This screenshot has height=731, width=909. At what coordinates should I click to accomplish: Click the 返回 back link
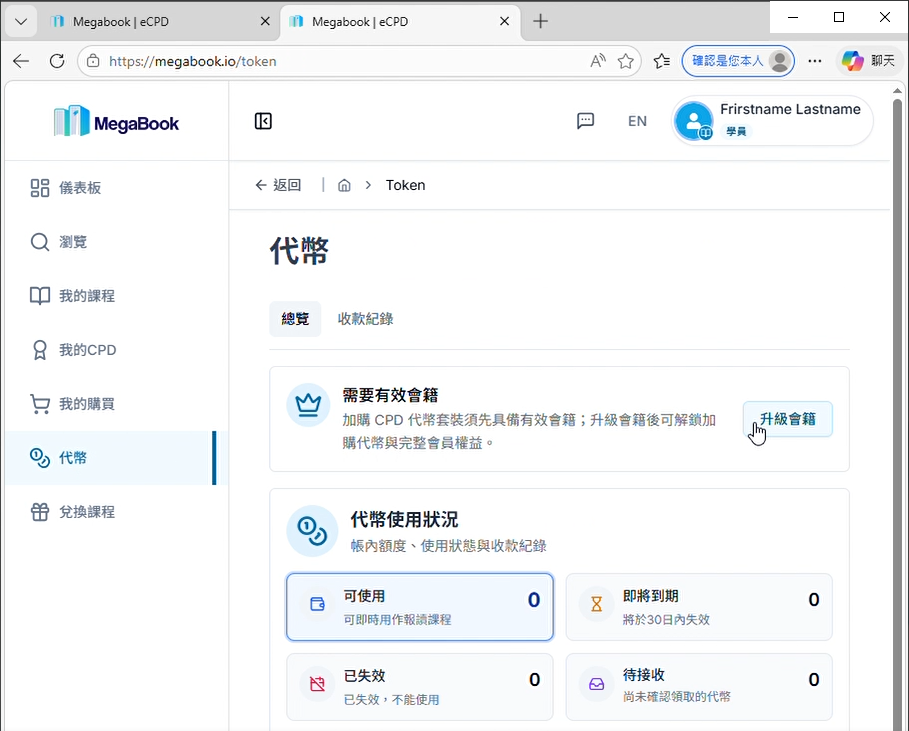pyautogui.click(x=278, y=185)
